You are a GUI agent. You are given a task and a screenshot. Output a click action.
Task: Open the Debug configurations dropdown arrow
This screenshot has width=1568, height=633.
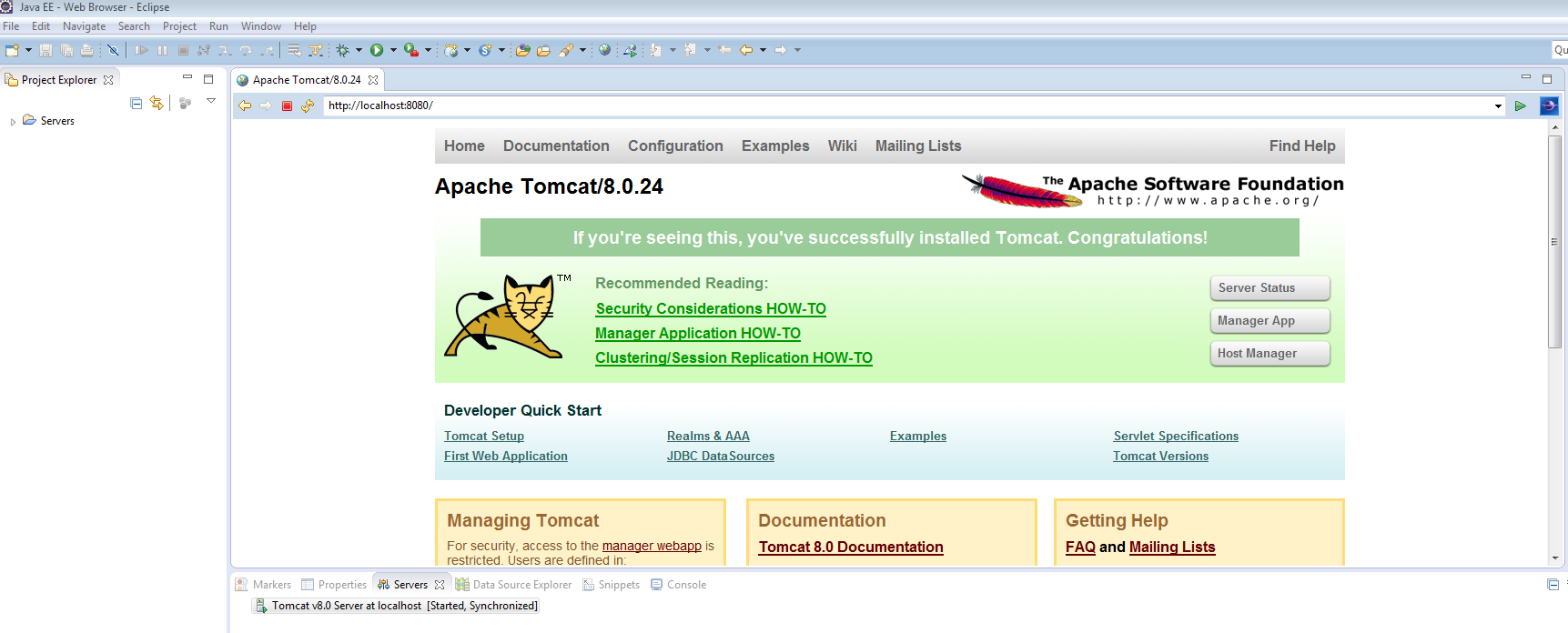[359, 50]
